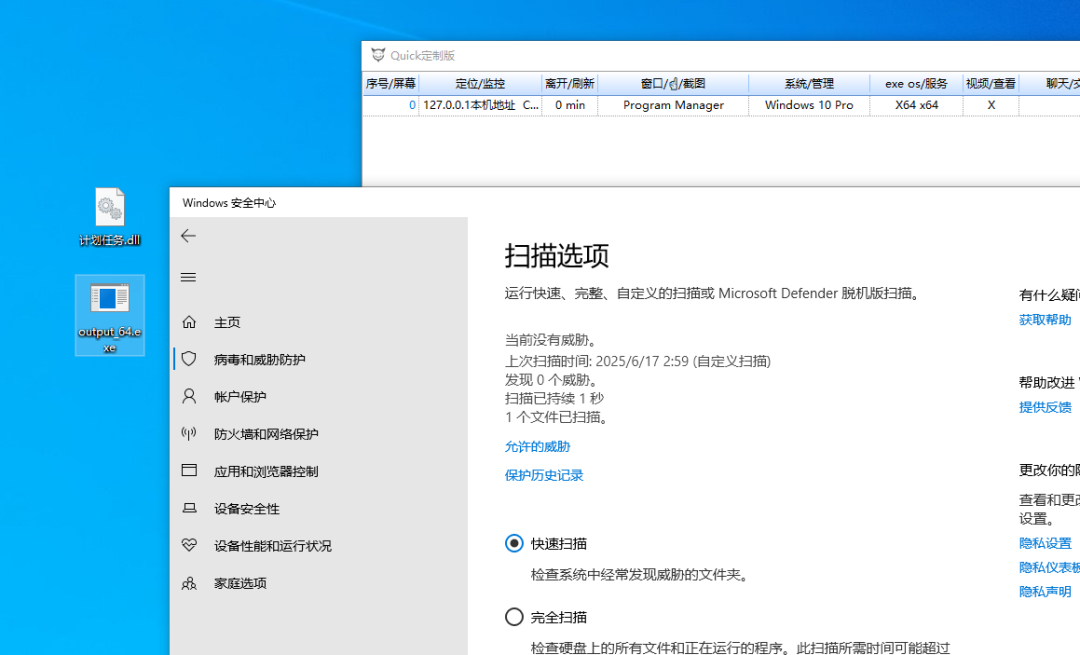This screenshot has width=1080, height=655.
Task: Click the 获取帮助 link
Action: pos(1045,320)
